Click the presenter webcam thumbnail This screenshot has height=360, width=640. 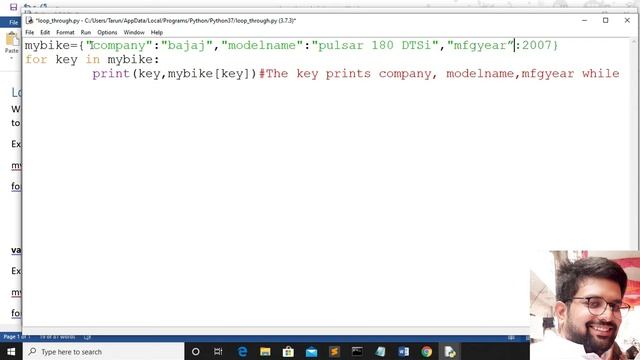pyautogui.click(x=584, y=305)
